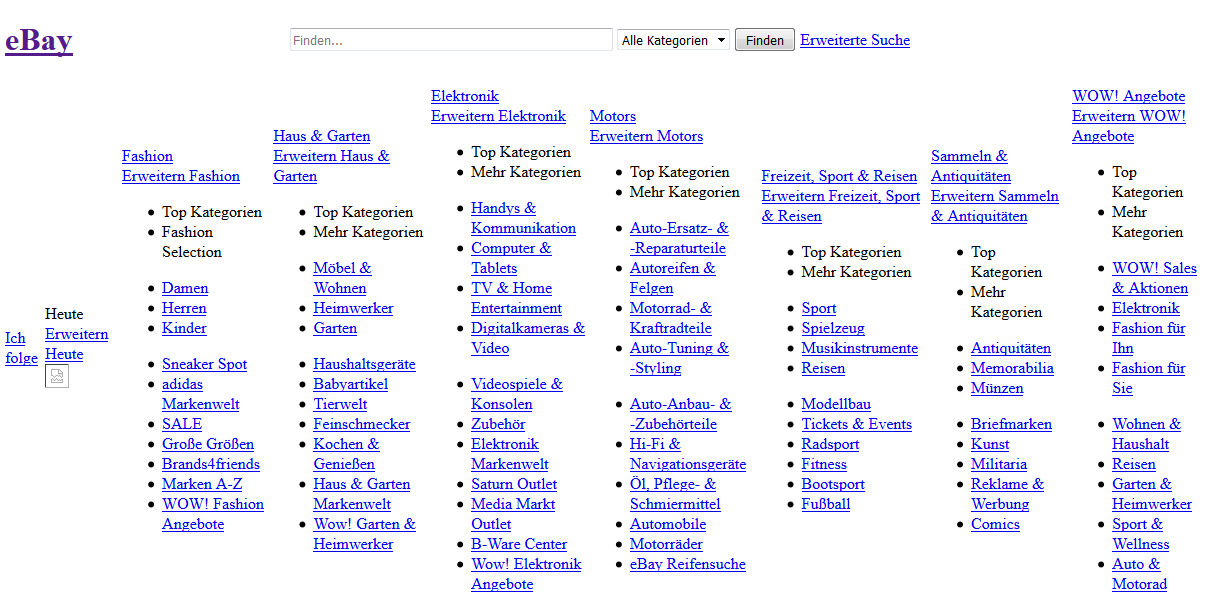Screen dimensions: 1208x602
Task: Open the Tierwelt link
Action: click(x=340, y=404)
